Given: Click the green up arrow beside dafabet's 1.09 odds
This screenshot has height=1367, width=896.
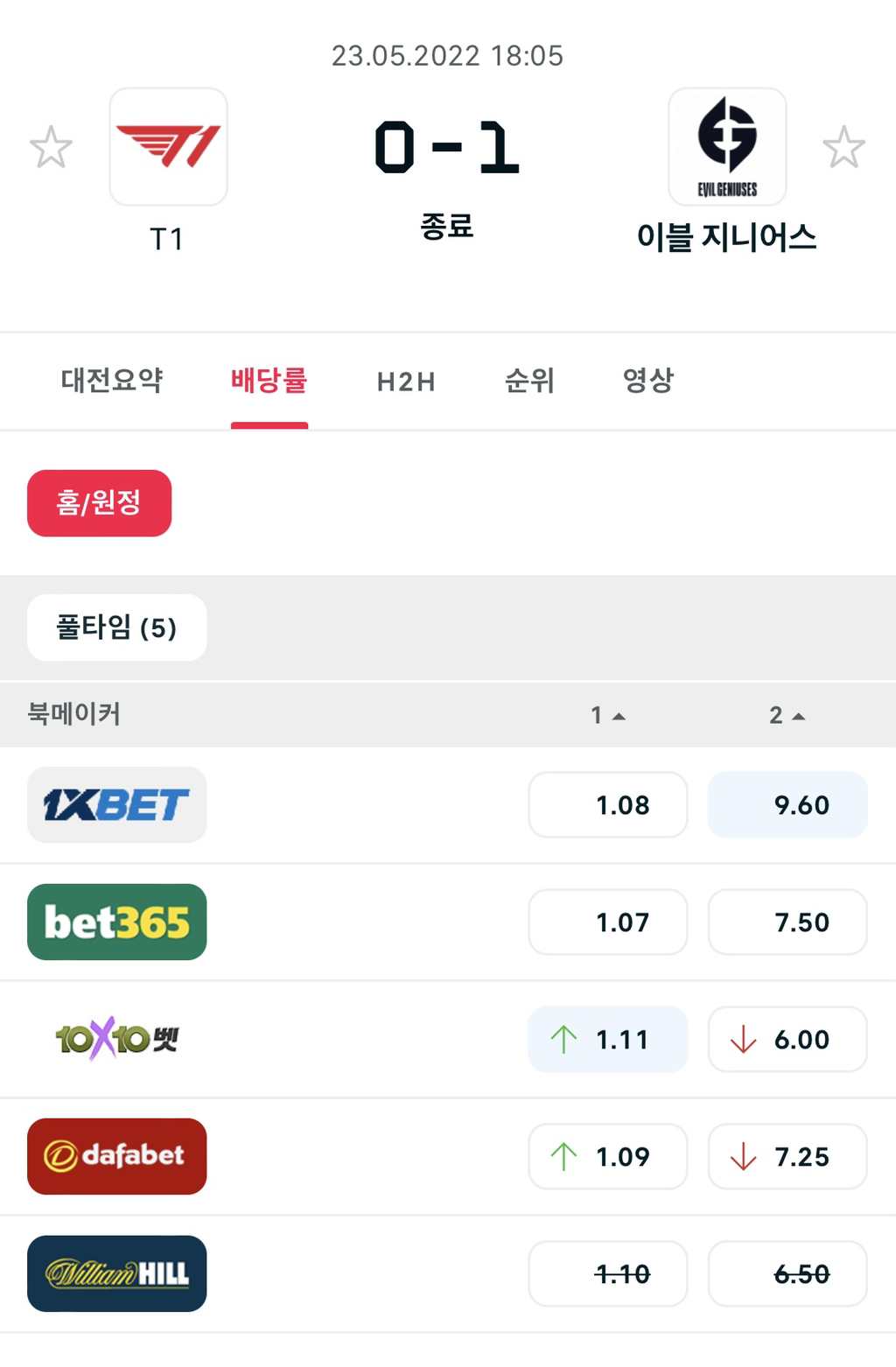Looking at the screenshot, I should (565, 1156).
